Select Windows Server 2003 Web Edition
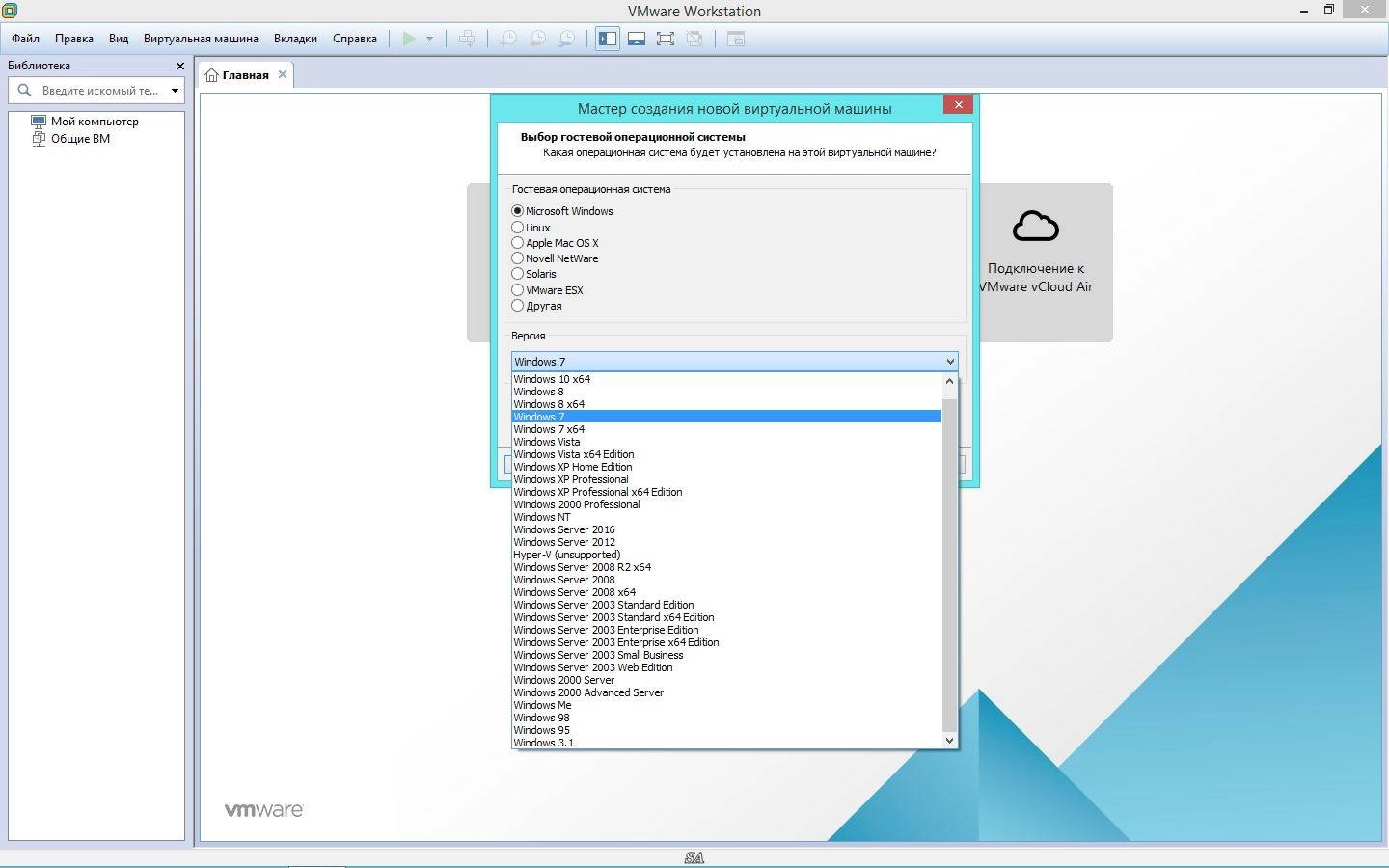This screenshot has width=1389, height=868. click(726, 667)
